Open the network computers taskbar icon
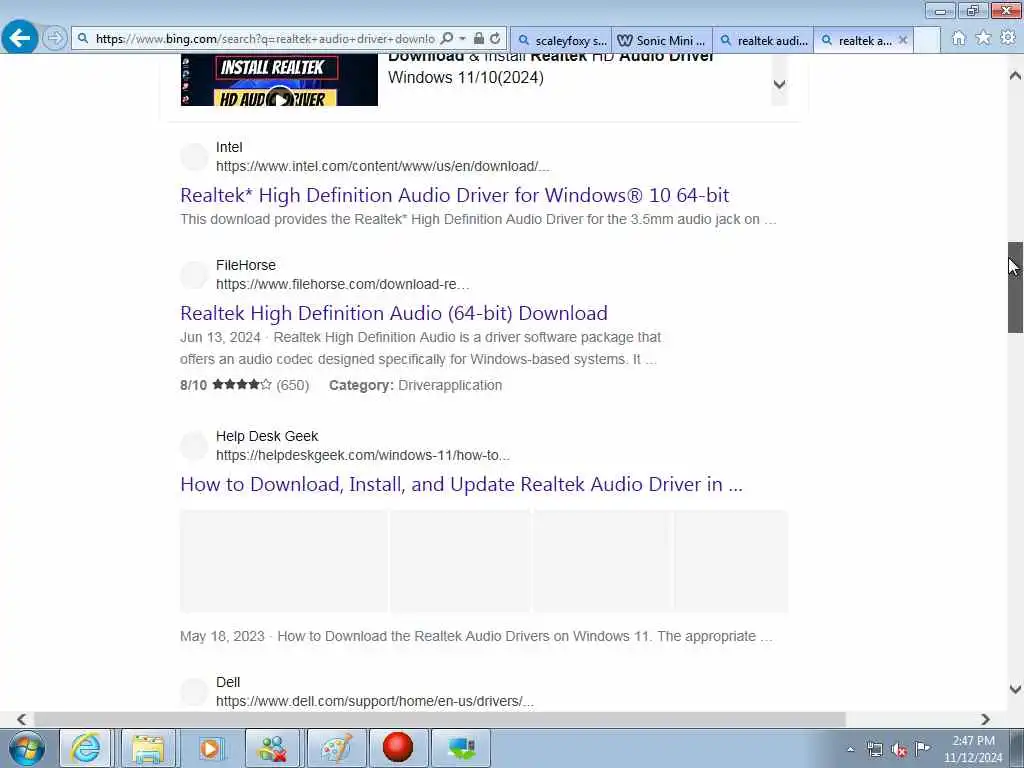Viewport: 1024px width, 768px height. (x=460, y=748)
